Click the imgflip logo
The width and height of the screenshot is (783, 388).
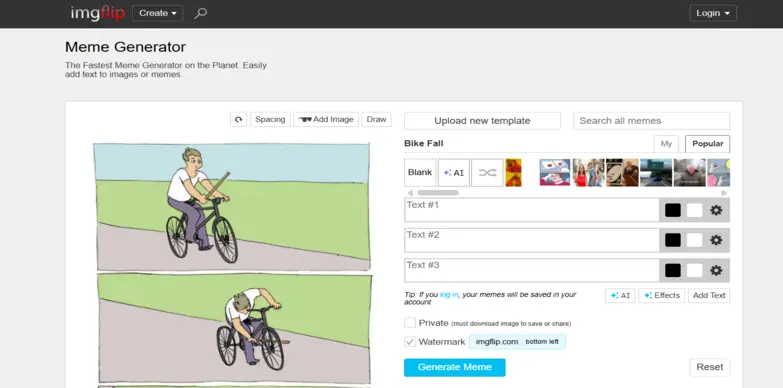[x=97, y=13]
